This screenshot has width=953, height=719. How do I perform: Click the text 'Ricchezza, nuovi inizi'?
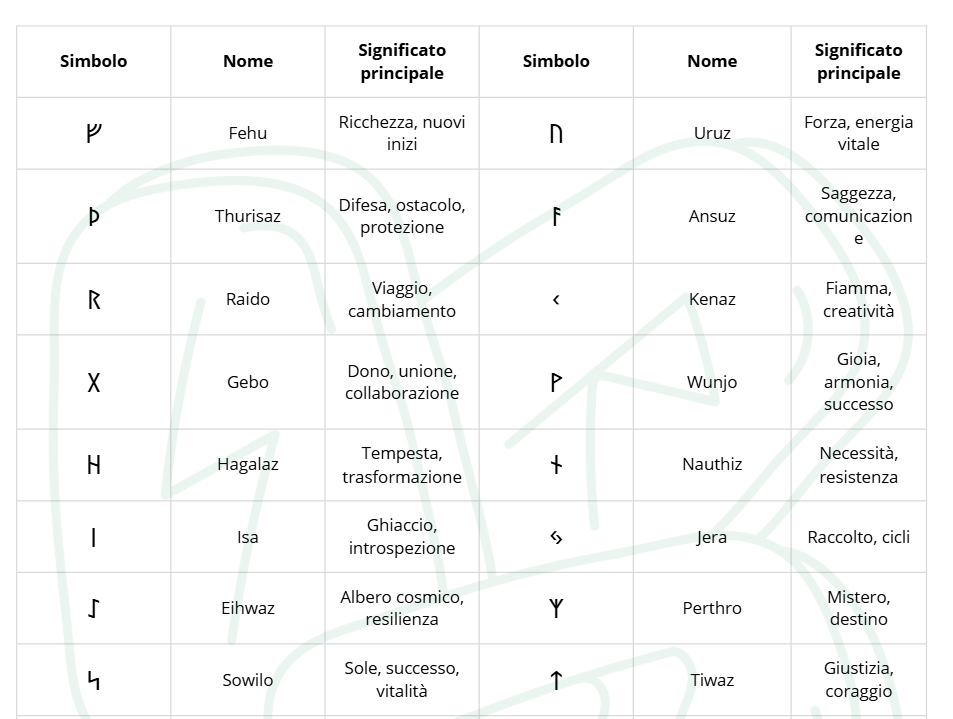click(x=402, y=133)
